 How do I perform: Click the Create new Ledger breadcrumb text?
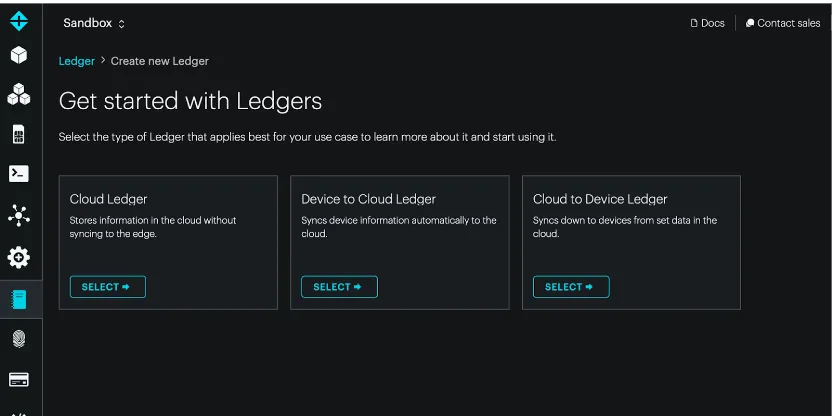(160, 61)
